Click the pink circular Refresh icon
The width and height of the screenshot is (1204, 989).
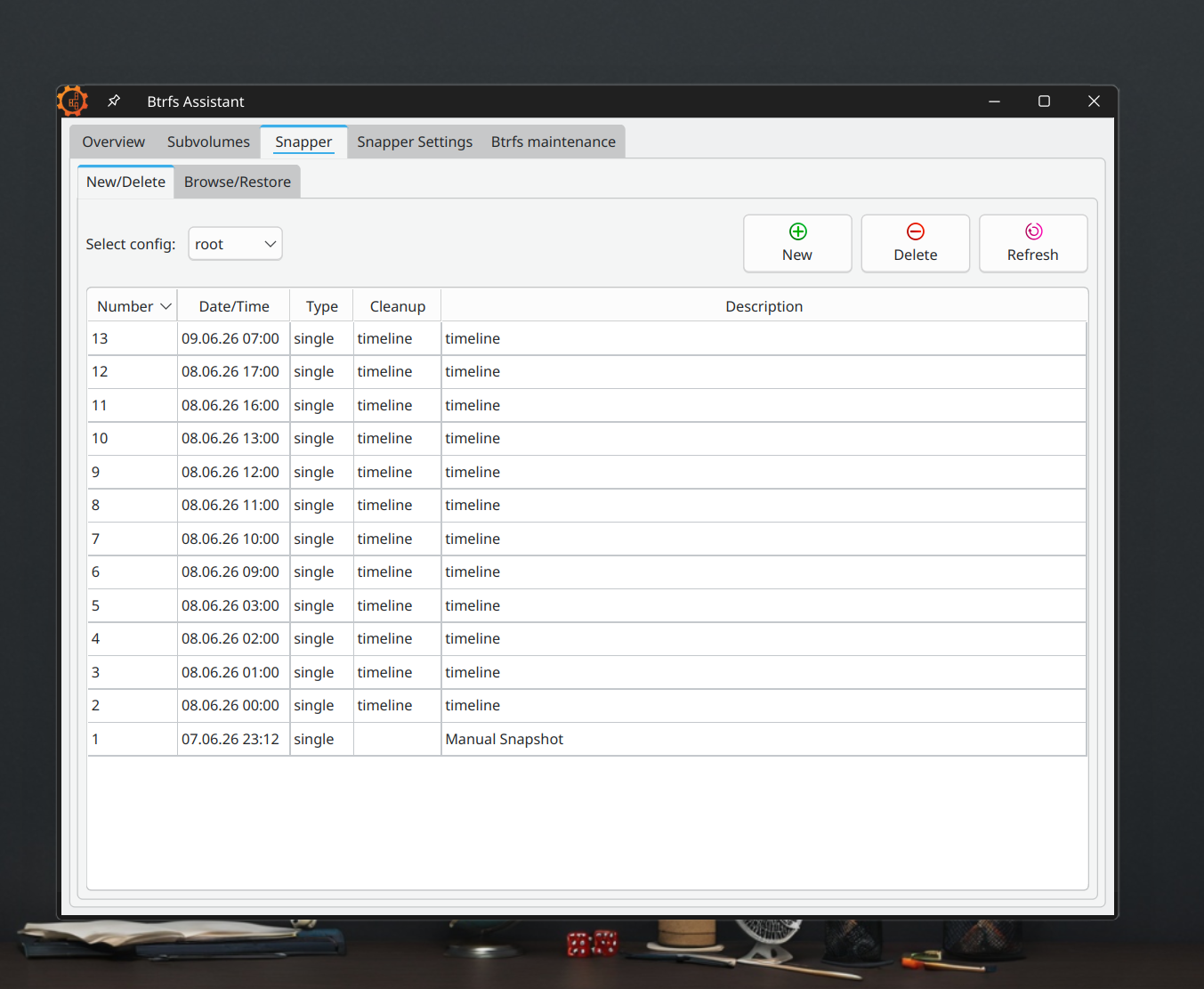pos(1033,231)
